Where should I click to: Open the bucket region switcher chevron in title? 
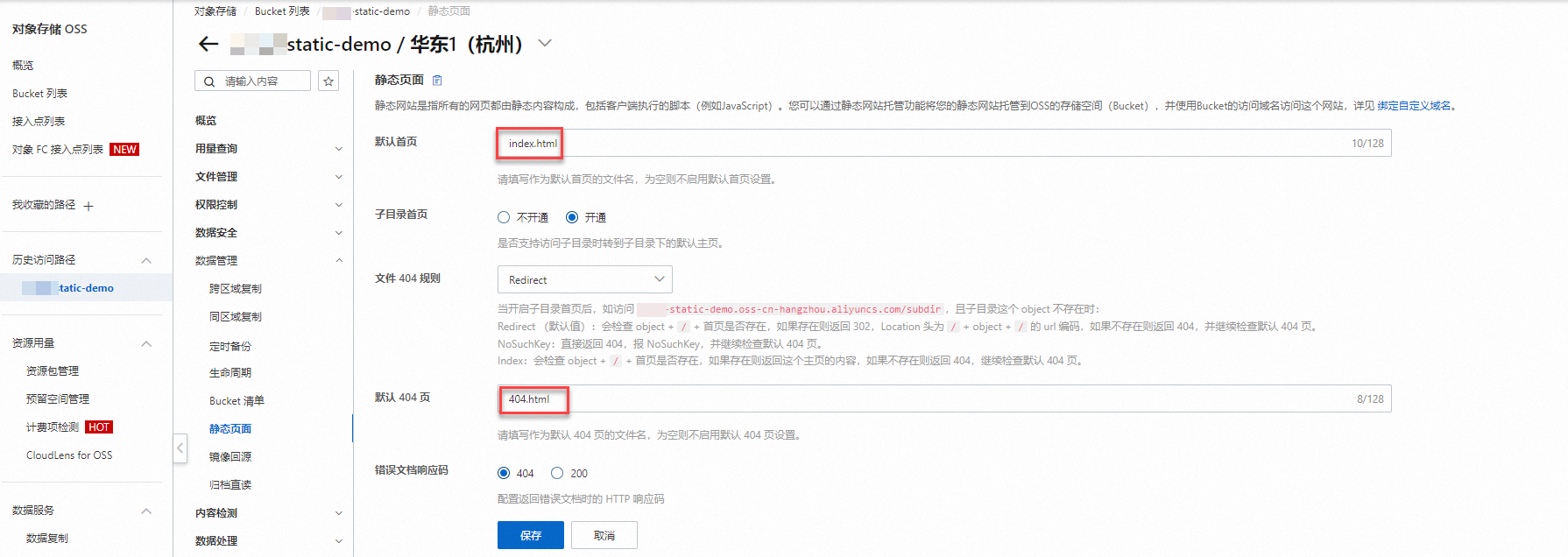tap(545, 43)
